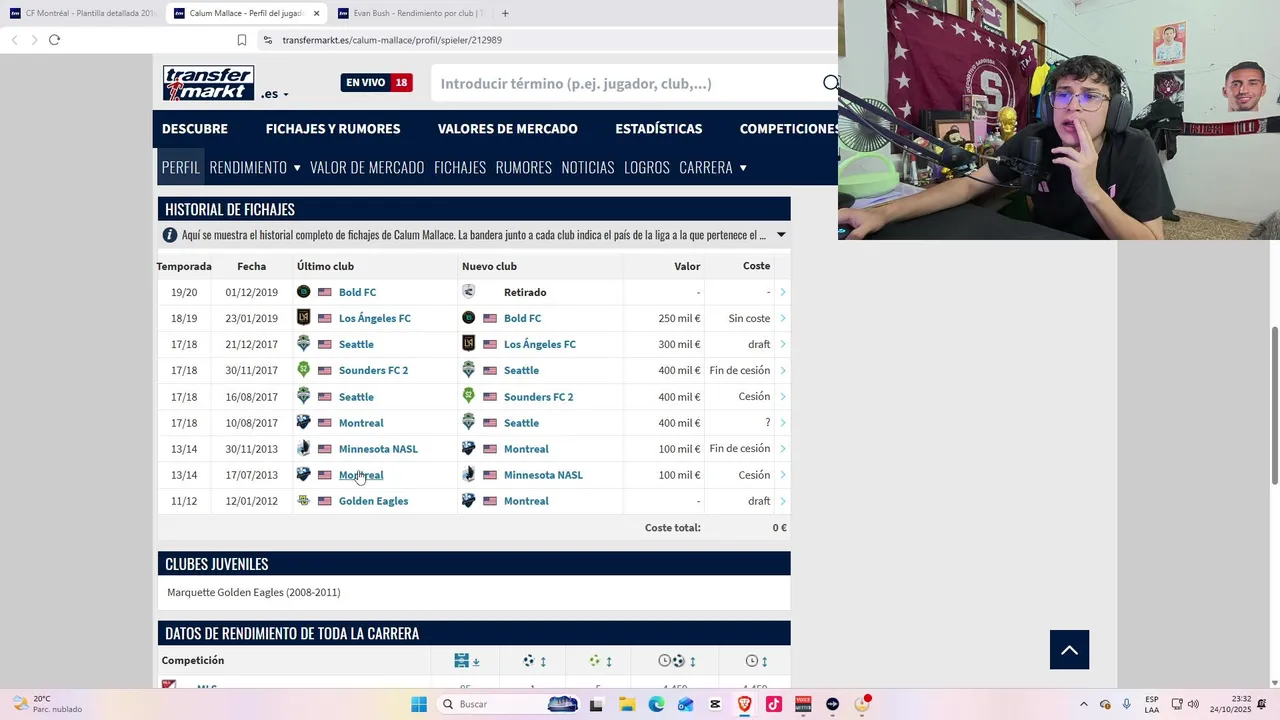Open the Montreal link in the 17/07/2013 row

[x=361, y=475]
